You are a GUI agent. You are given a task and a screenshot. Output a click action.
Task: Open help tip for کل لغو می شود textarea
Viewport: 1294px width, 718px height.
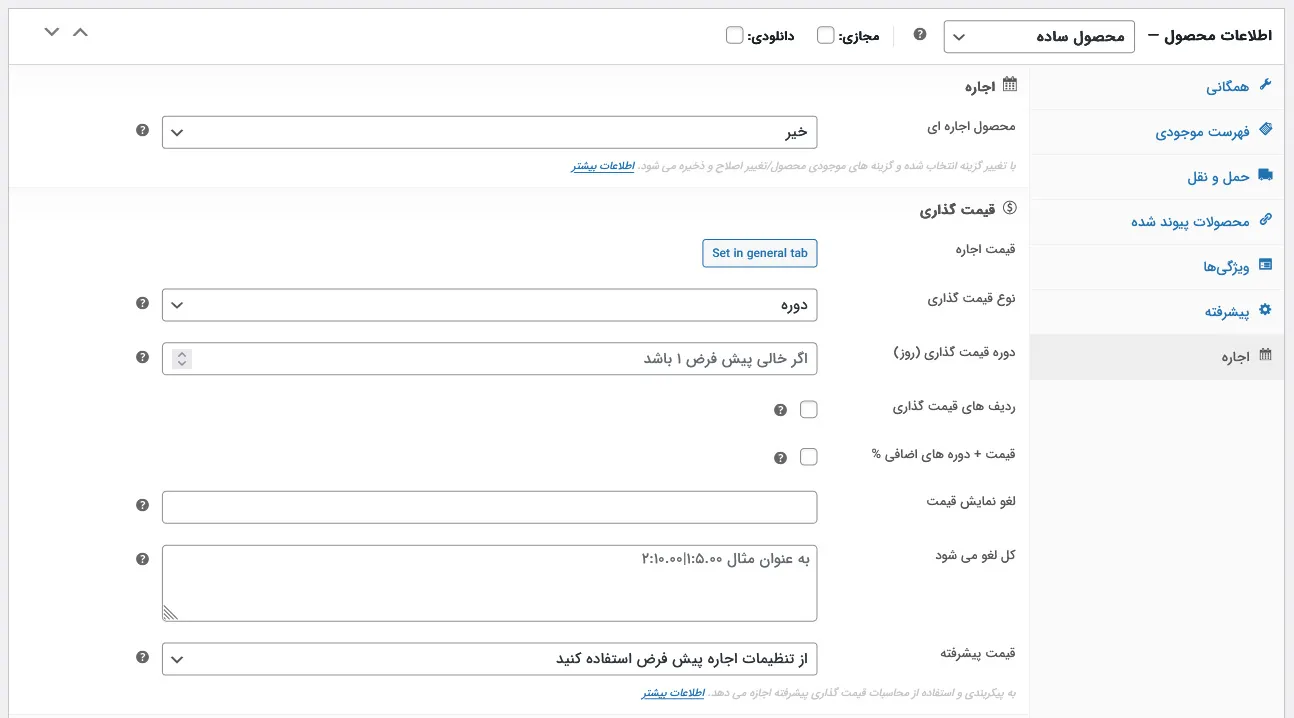click(142, 559)
